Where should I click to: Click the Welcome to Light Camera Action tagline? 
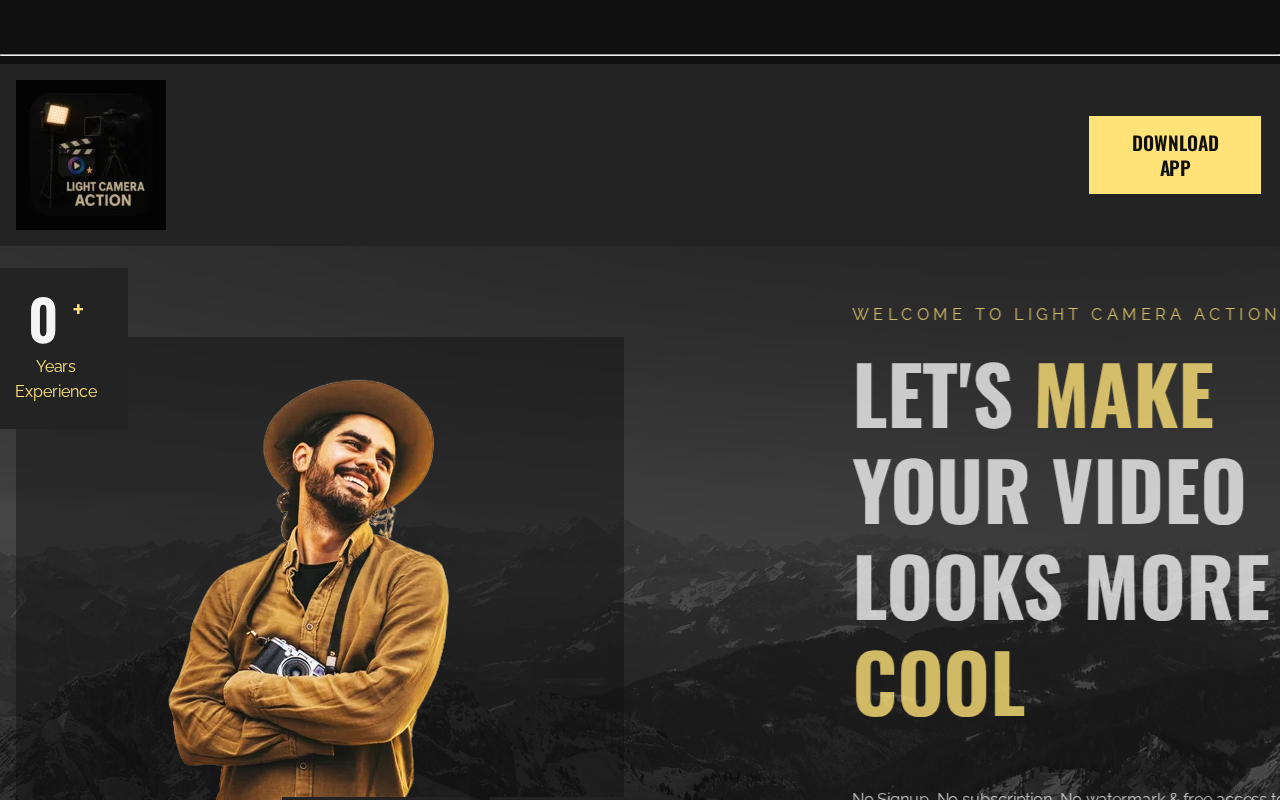1066,314
